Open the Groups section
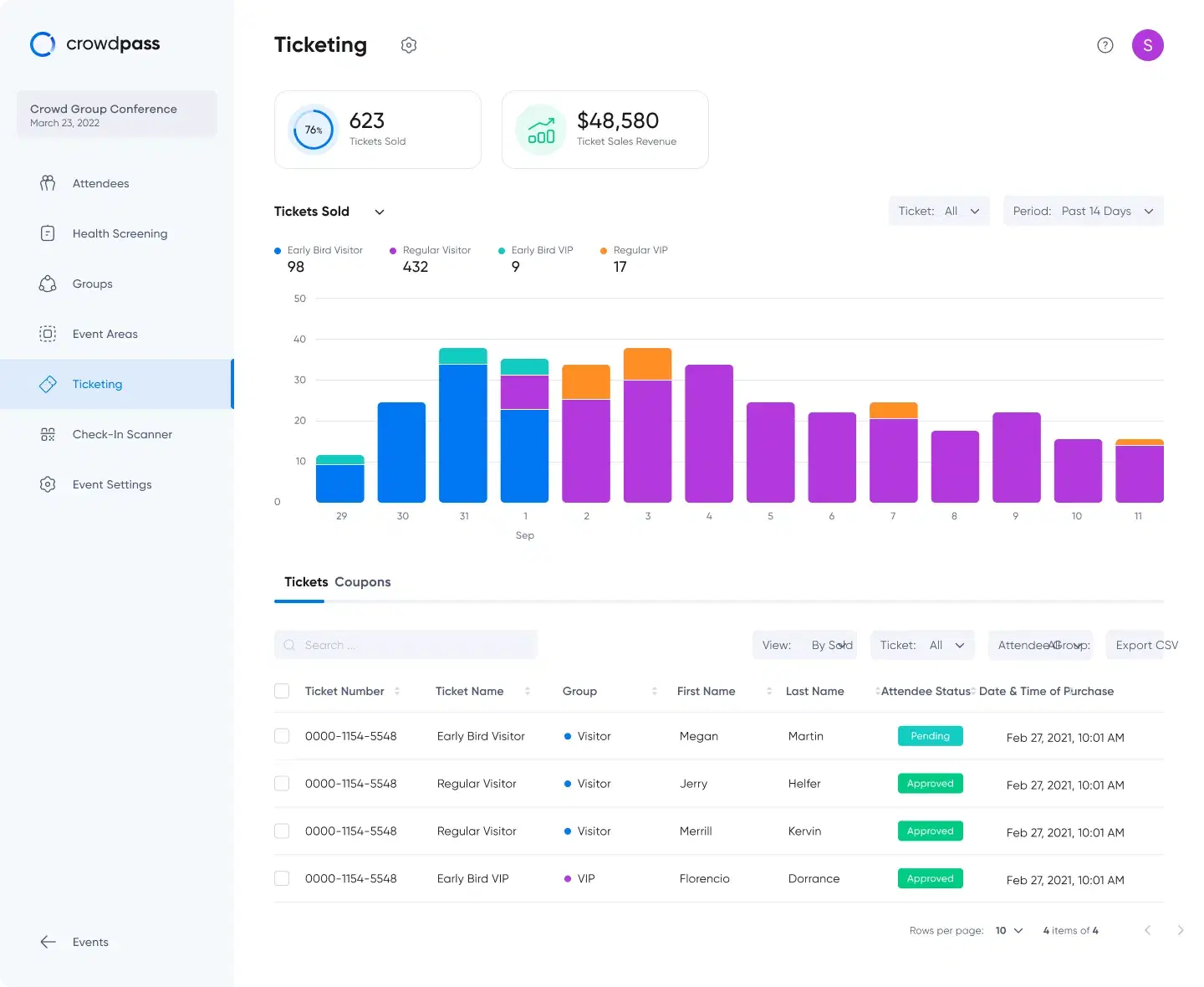This screenshot has width=1204, height=987. tap(92, 284)
